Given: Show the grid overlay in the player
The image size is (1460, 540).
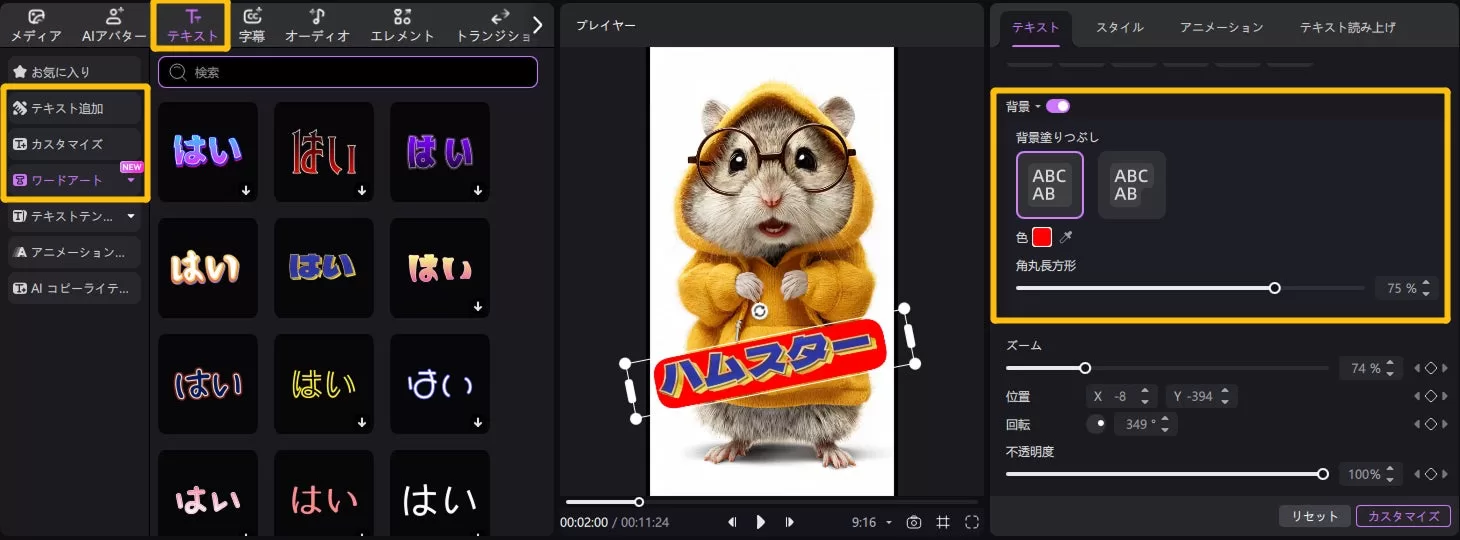Looking at the screenshot, I should 942,522.
